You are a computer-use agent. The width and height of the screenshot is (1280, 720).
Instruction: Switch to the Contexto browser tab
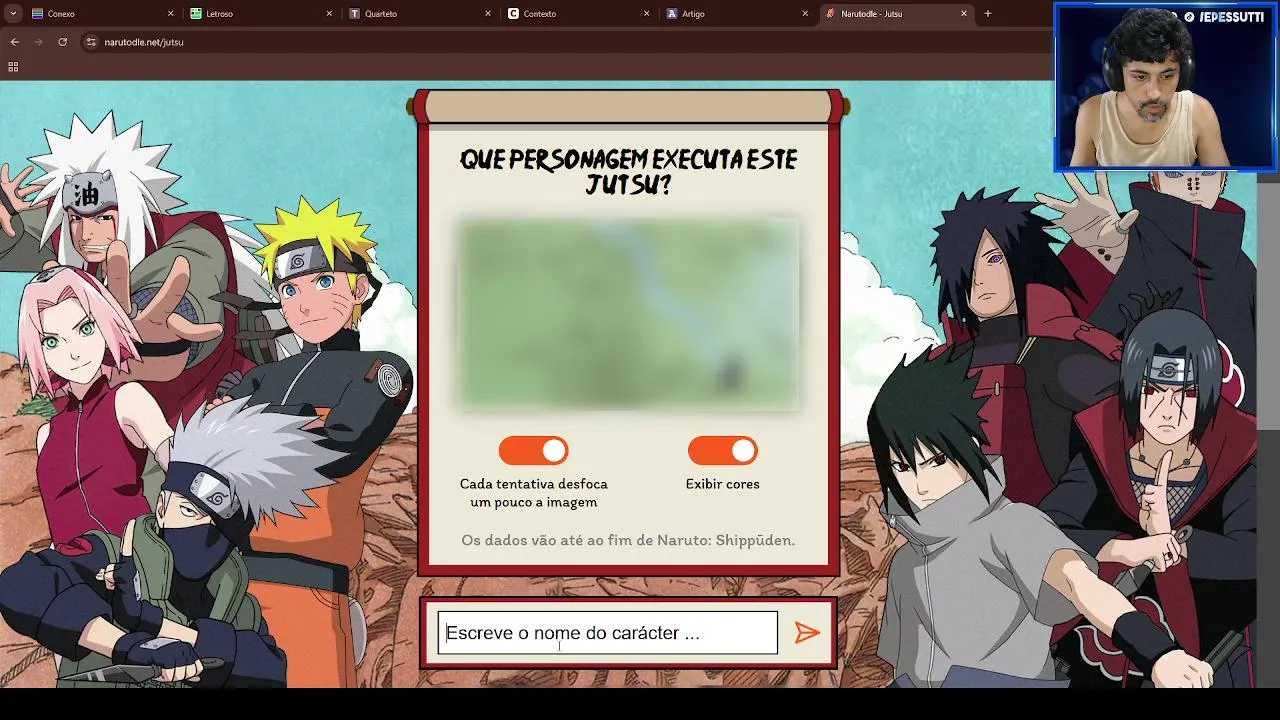tap(577, 14)
